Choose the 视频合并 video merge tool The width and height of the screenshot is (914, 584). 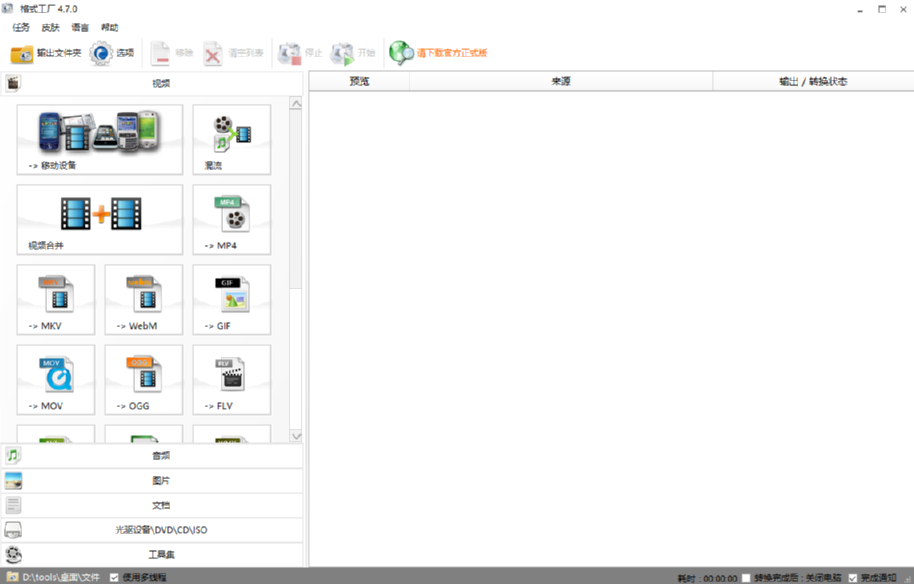click(x=100, y=220)
